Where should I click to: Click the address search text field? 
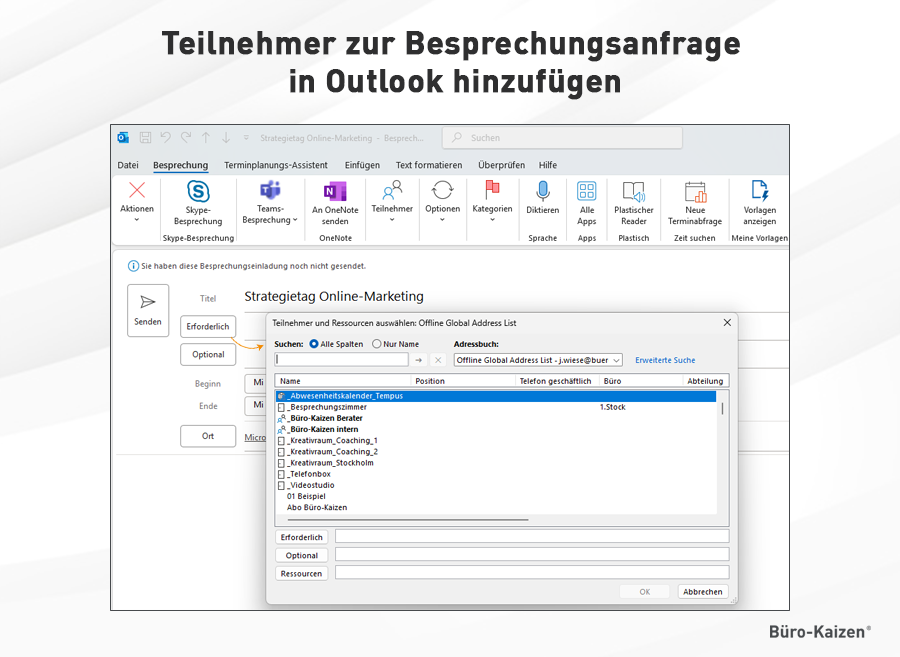(x=342, y=360)
